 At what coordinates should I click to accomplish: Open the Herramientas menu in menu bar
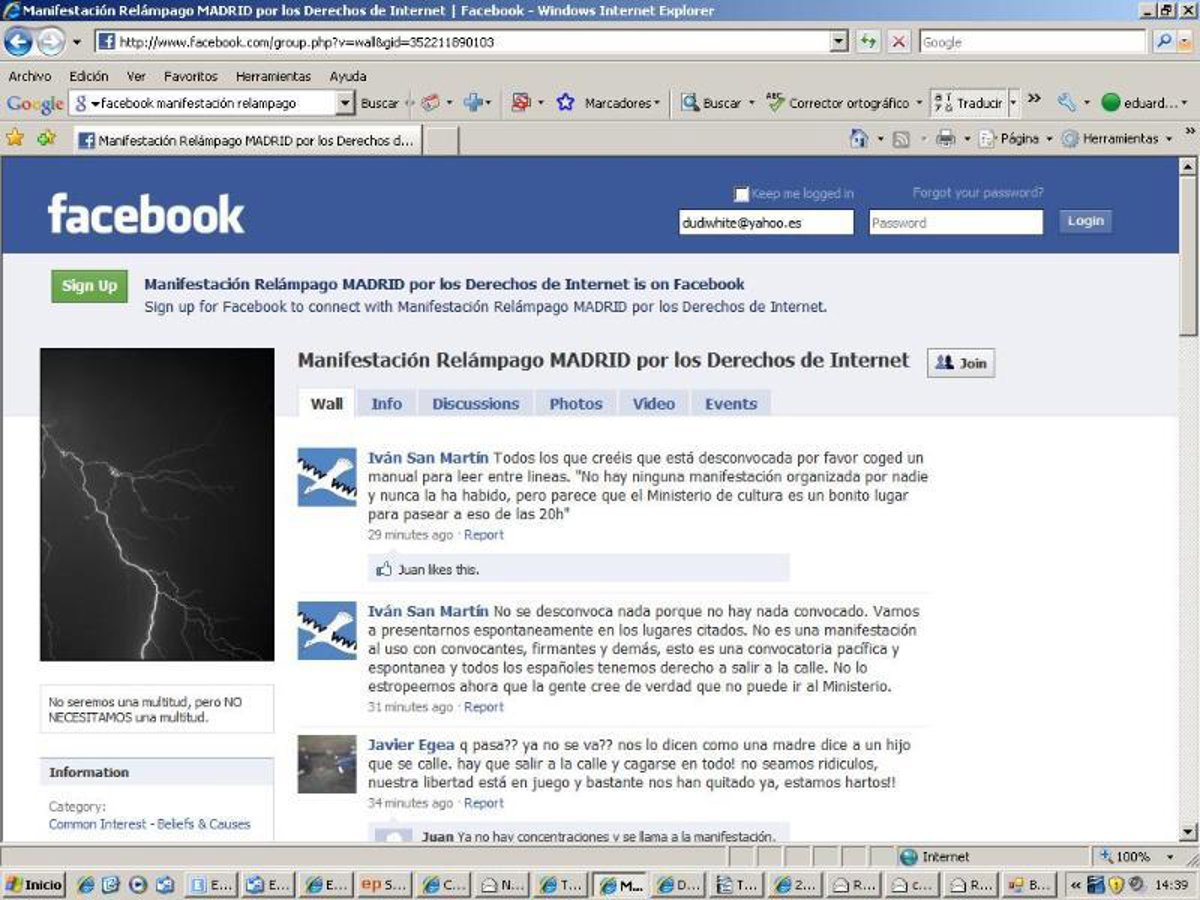pyautogui.click(x=273, y=76)
